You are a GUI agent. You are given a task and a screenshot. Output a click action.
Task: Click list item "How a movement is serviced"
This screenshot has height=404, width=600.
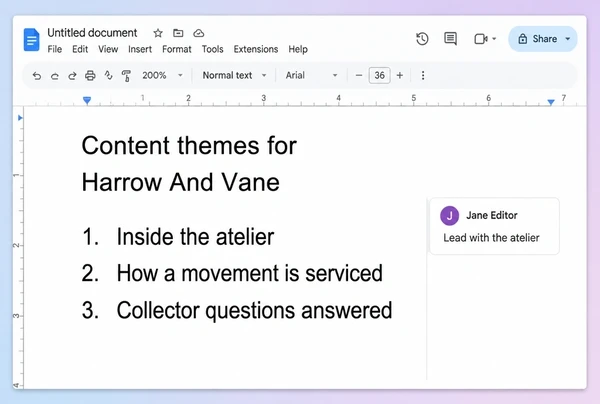pyautogui.click(x=249, y=274)
